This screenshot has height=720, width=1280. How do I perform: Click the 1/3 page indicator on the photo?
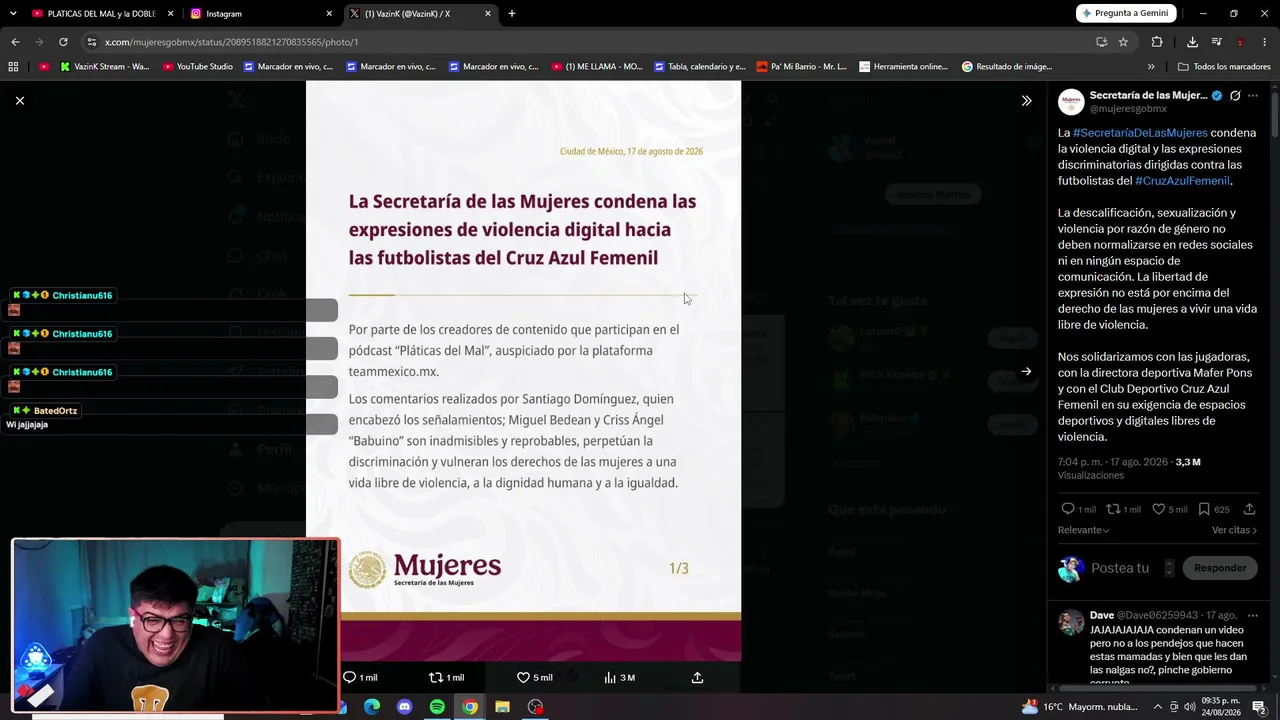[x=679, y=568]
